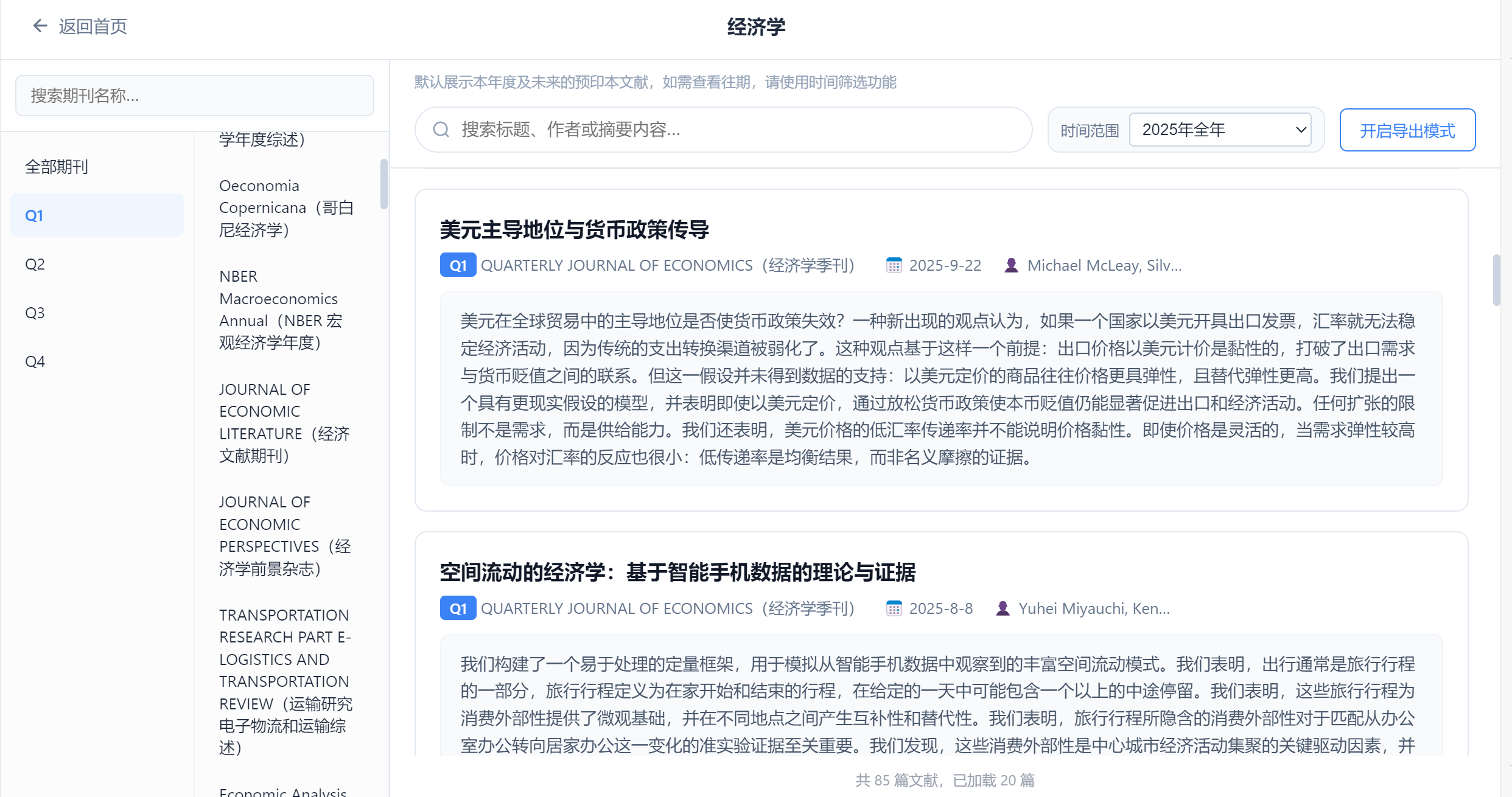Open article 空间流动的经济学

(677, 573)
